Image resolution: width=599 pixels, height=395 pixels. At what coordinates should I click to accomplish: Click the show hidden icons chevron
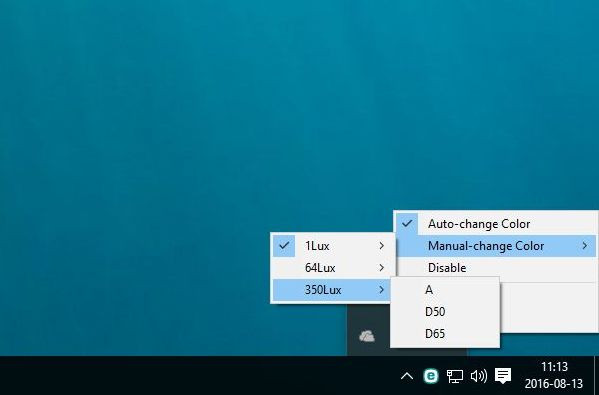(407, 377)
